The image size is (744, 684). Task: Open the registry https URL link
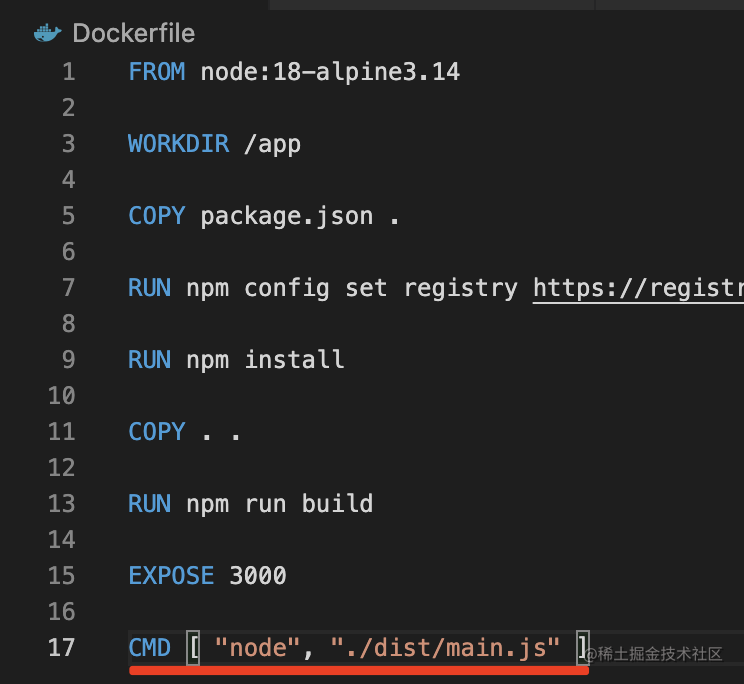638,288
